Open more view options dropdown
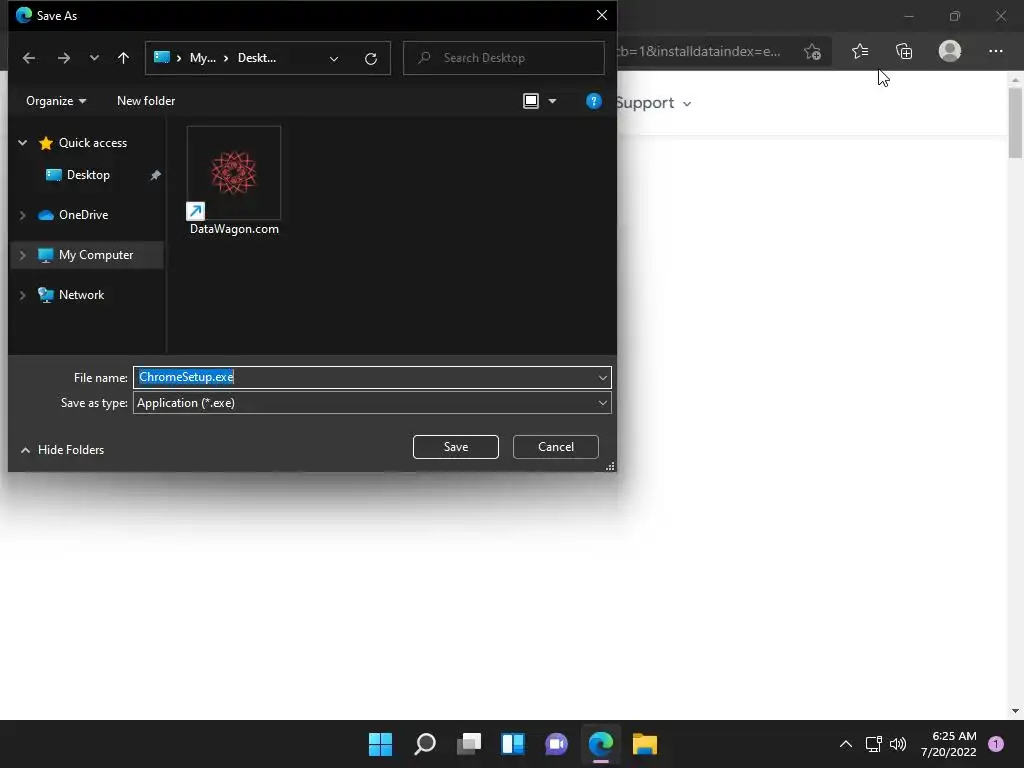 552,101
